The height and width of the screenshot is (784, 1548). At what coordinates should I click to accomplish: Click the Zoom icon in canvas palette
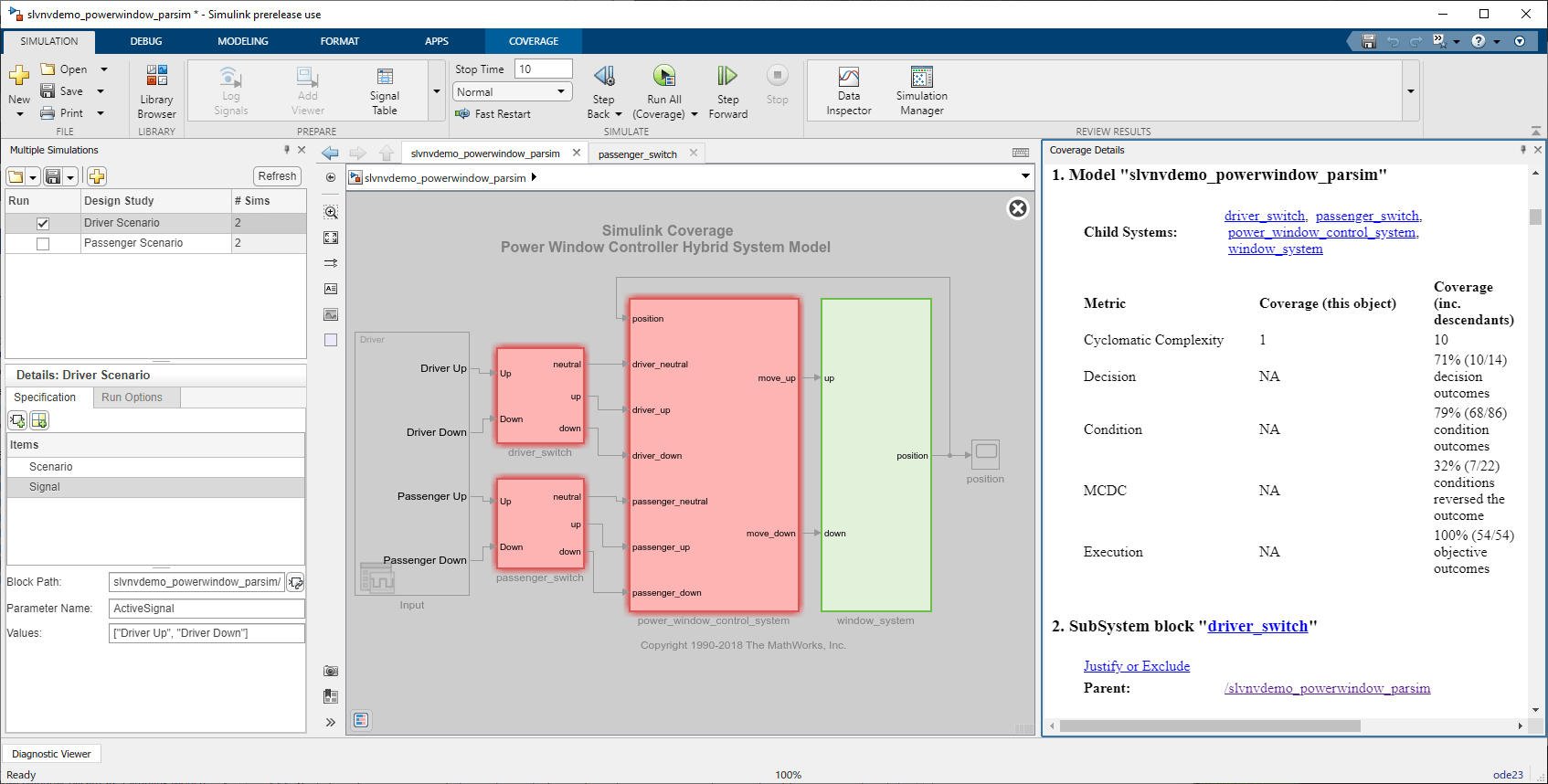(x=331, y=212)
